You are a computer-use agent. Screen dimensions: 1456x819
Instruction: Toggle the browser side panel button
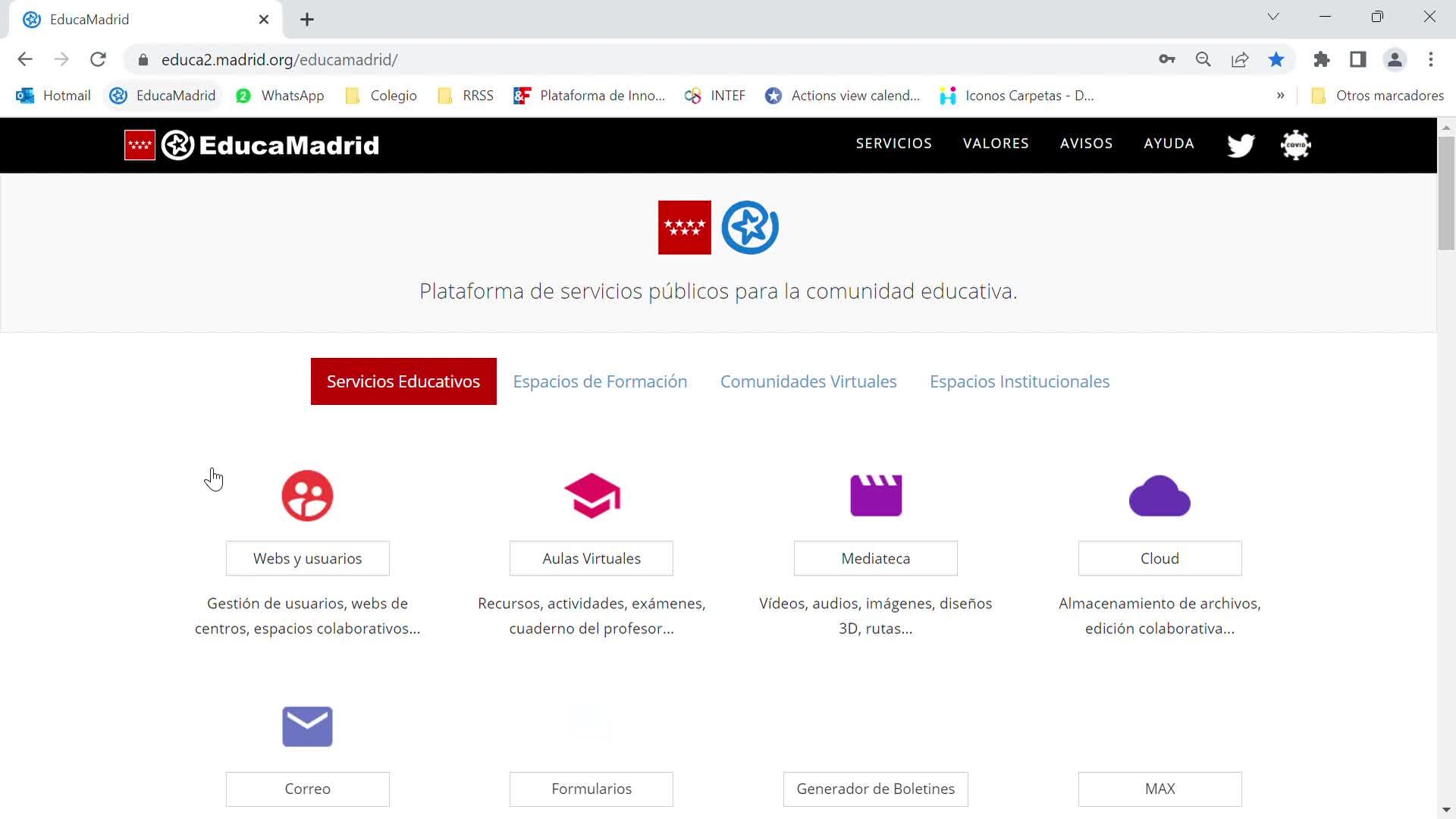pos(1357,60)
